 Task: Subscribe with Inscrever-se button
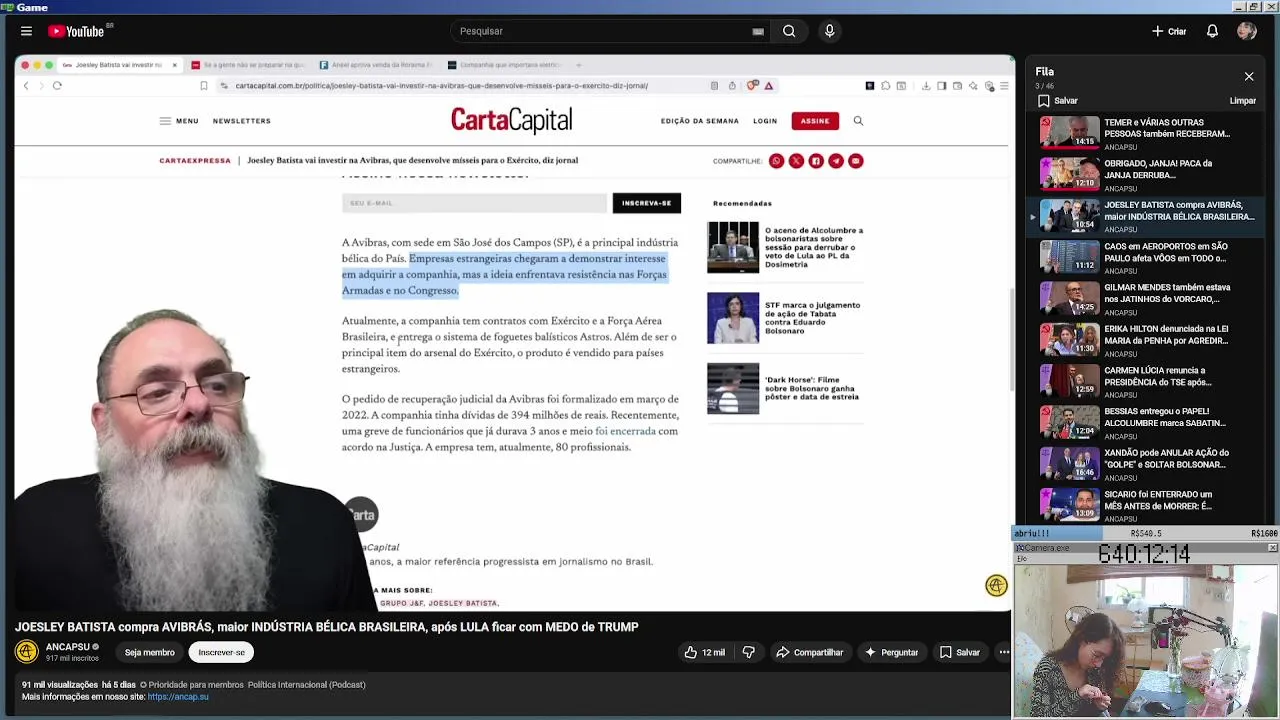(x=221, y=652)
